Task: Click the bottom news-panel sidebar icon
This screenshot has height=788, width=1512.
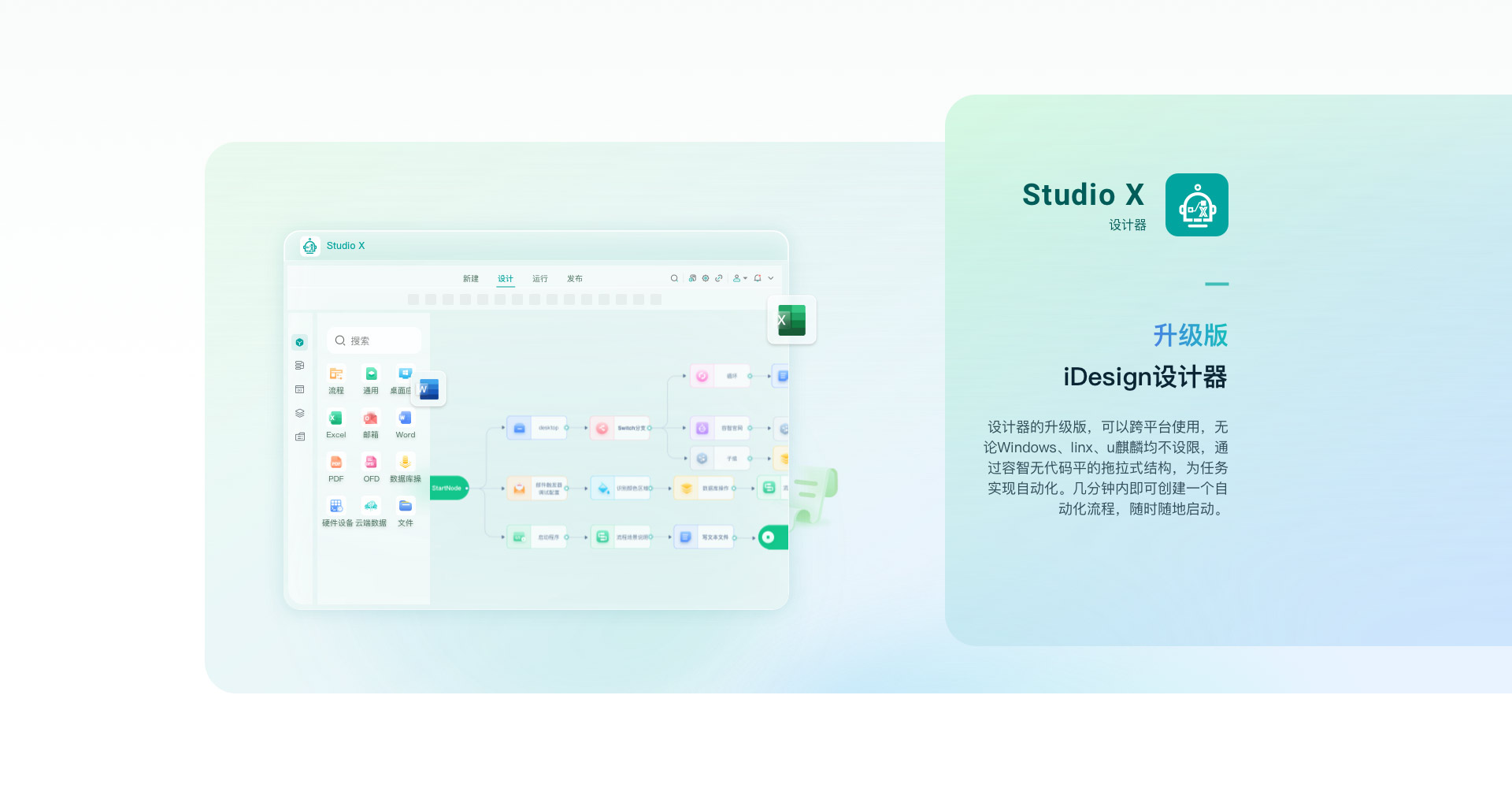Action: [299, 437]
